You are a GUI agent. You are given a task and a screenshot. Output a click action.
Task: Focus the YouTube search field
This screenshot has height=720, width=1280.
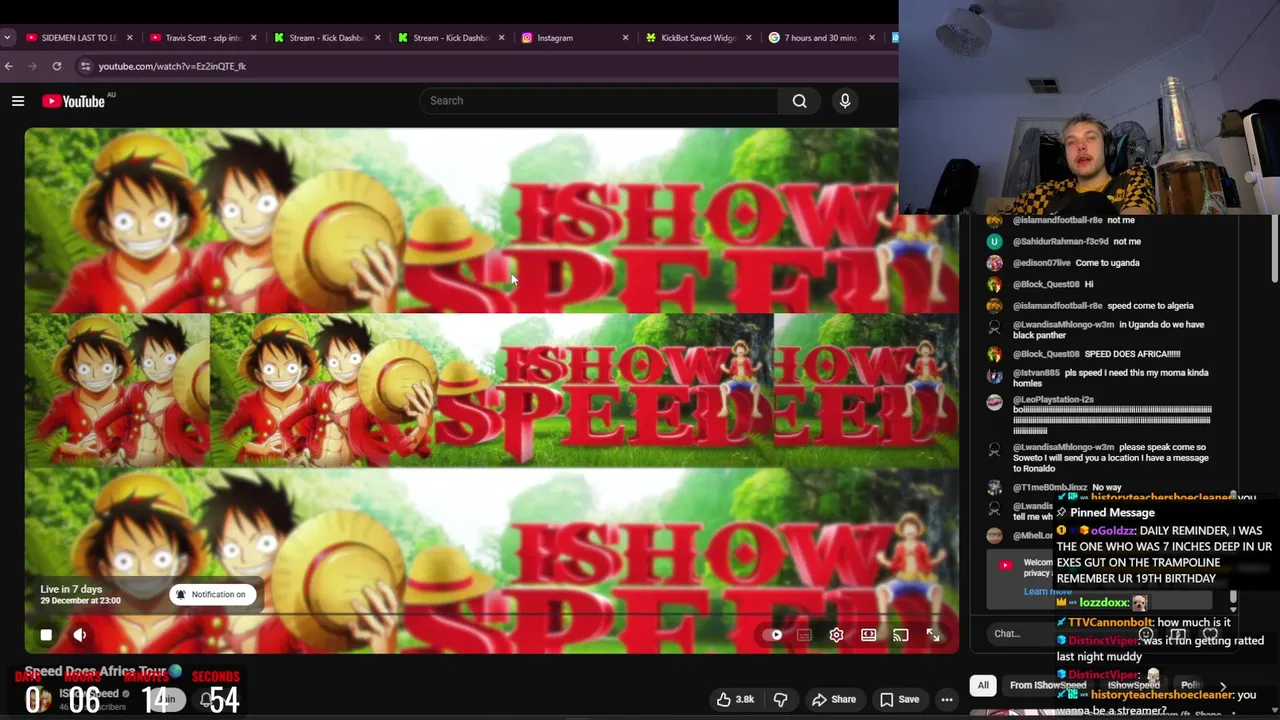[x=599, y=101]
